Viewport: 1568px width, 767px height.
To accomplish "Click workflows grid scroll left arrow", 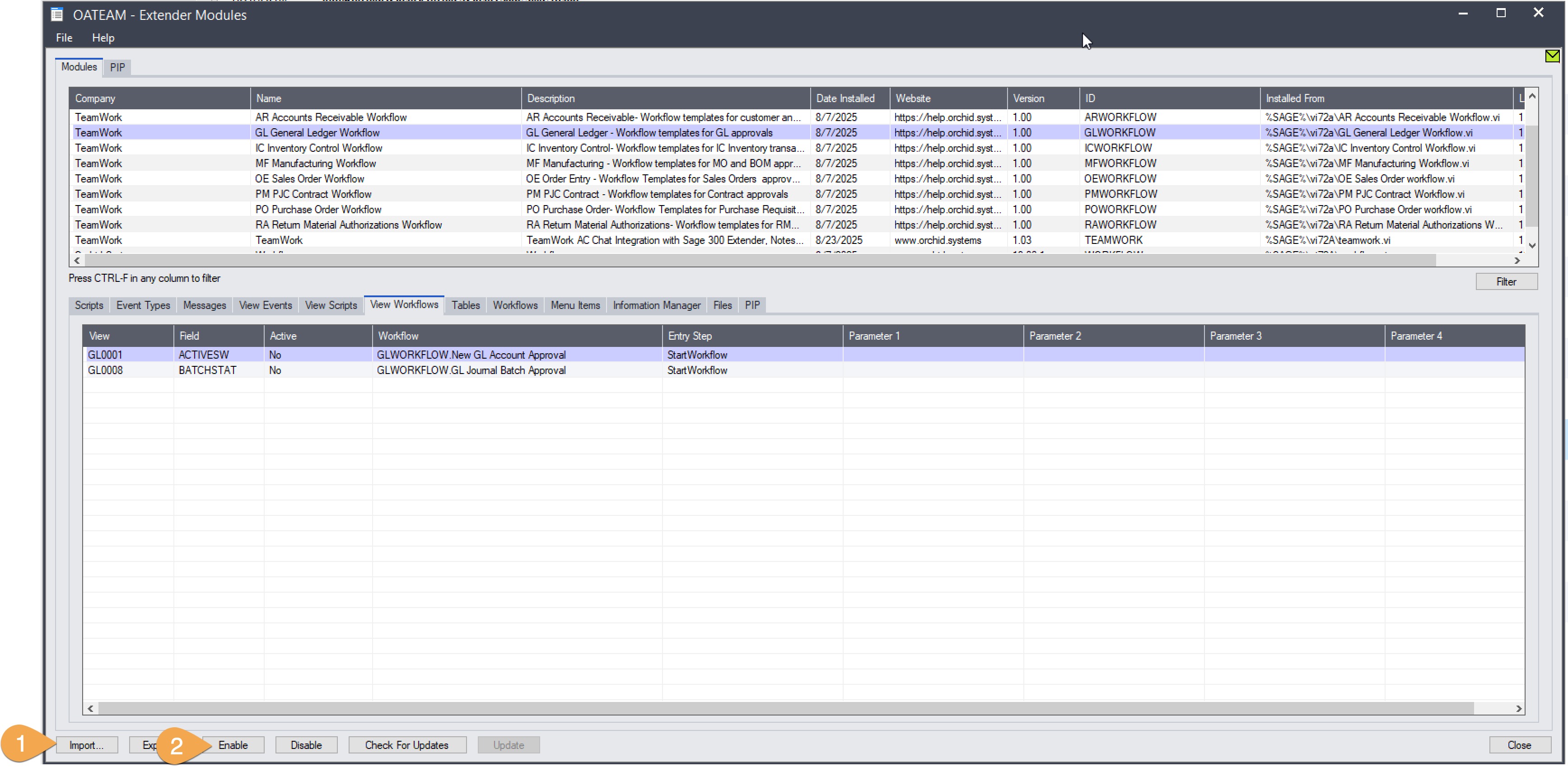I will point(90,708).
